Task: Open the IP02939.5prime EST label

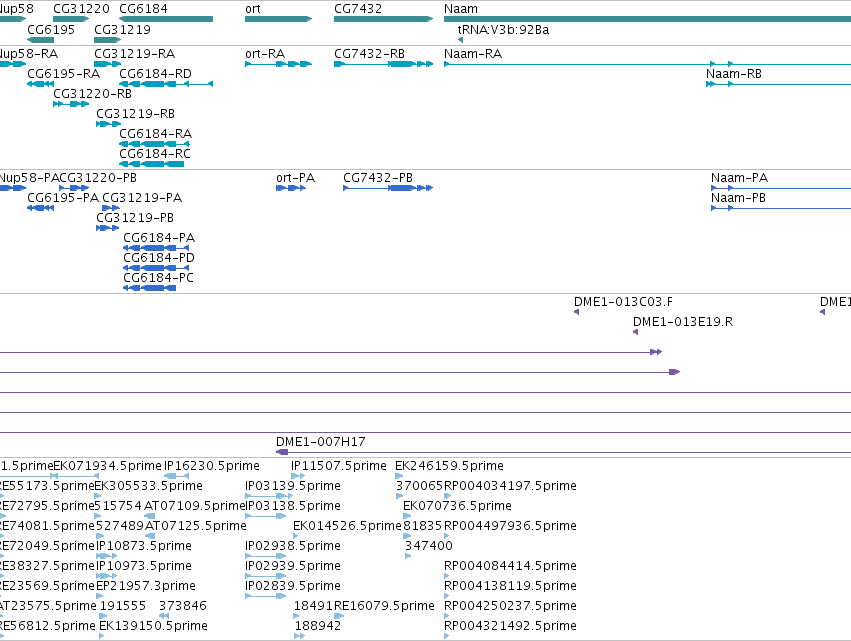Action: pos(293,566)
